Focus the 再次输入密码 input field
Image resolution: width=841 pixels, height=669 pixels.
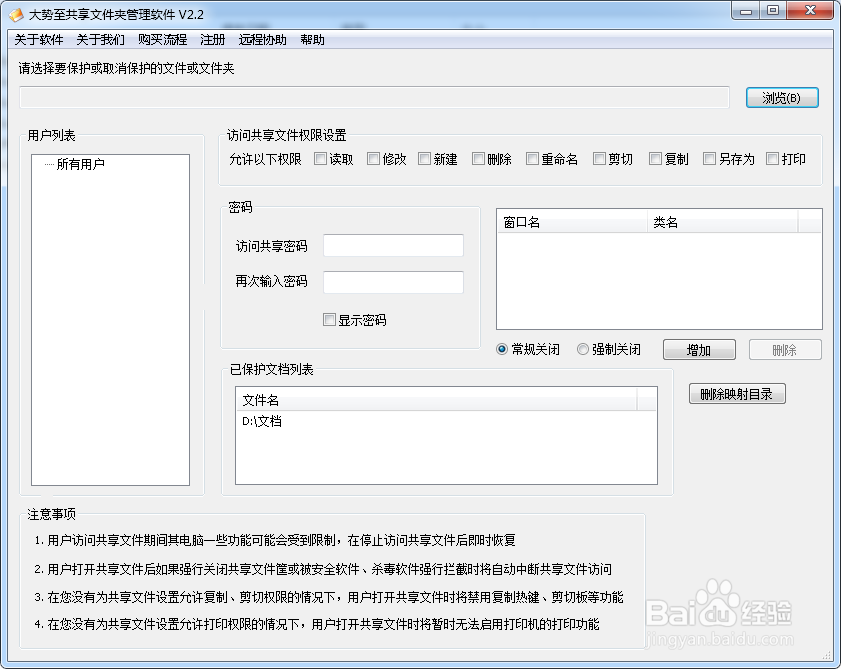[393, 282]
